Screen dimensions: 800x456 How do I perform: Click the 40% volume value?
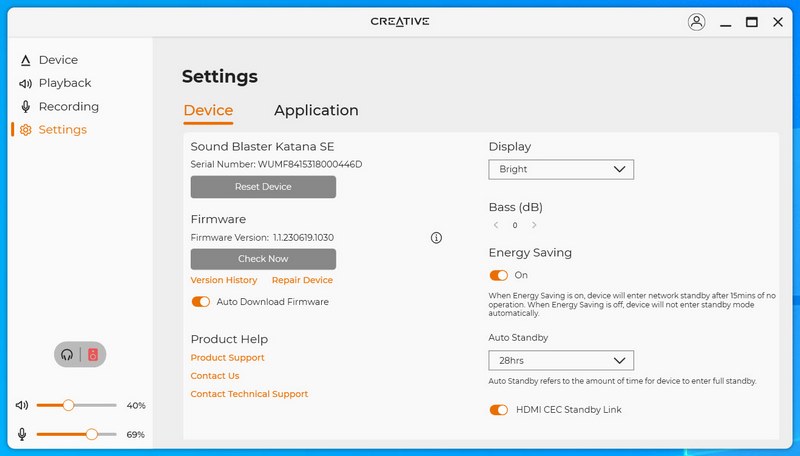click(136, 406)
